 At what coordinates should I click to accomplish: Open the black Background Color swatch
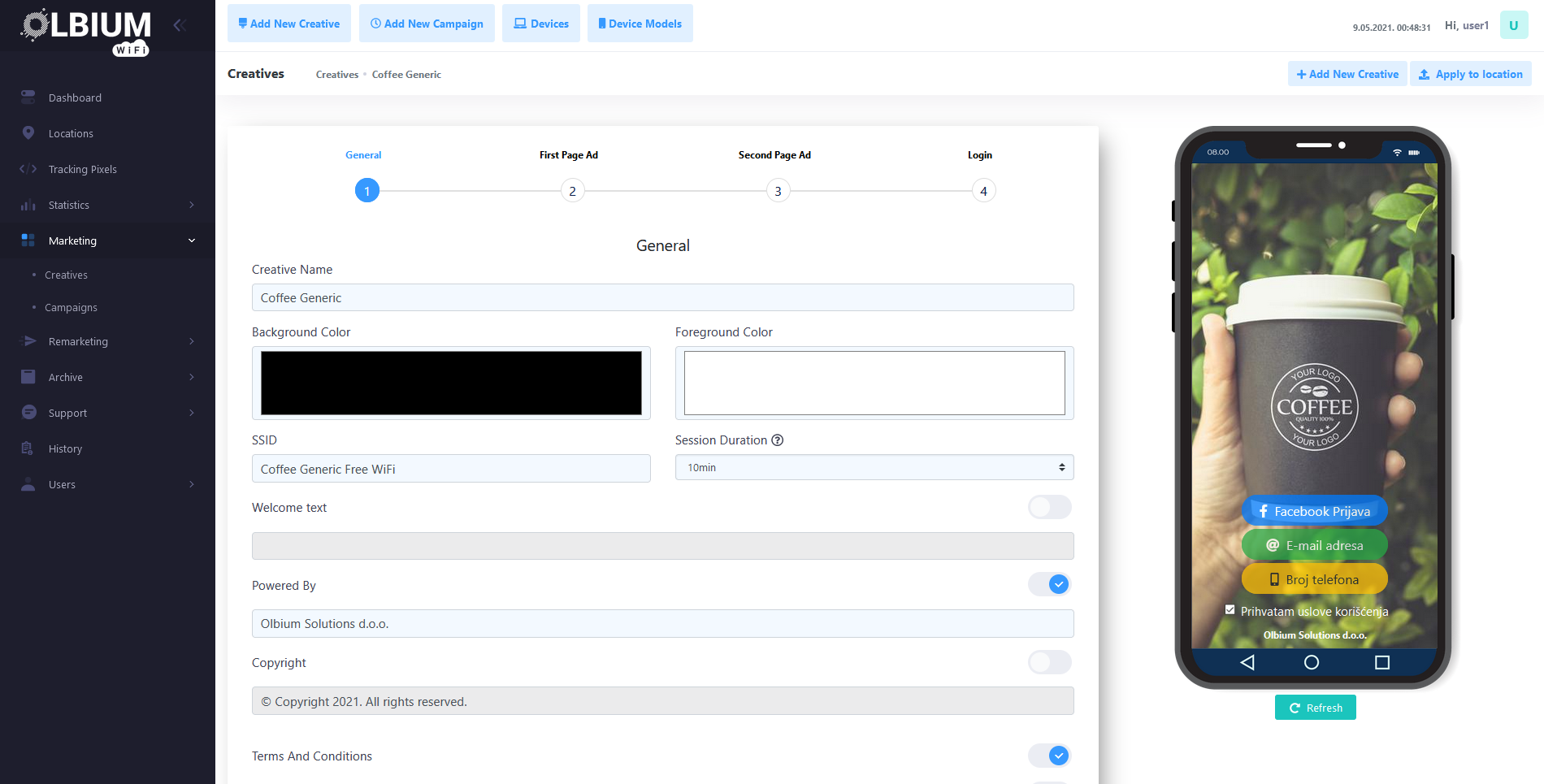451,383
